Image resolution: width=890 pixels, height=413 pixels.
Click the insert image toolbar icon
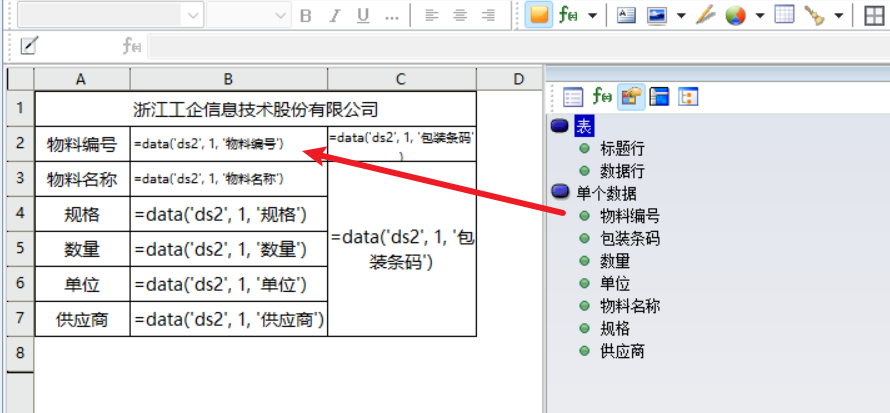(657, 15)
